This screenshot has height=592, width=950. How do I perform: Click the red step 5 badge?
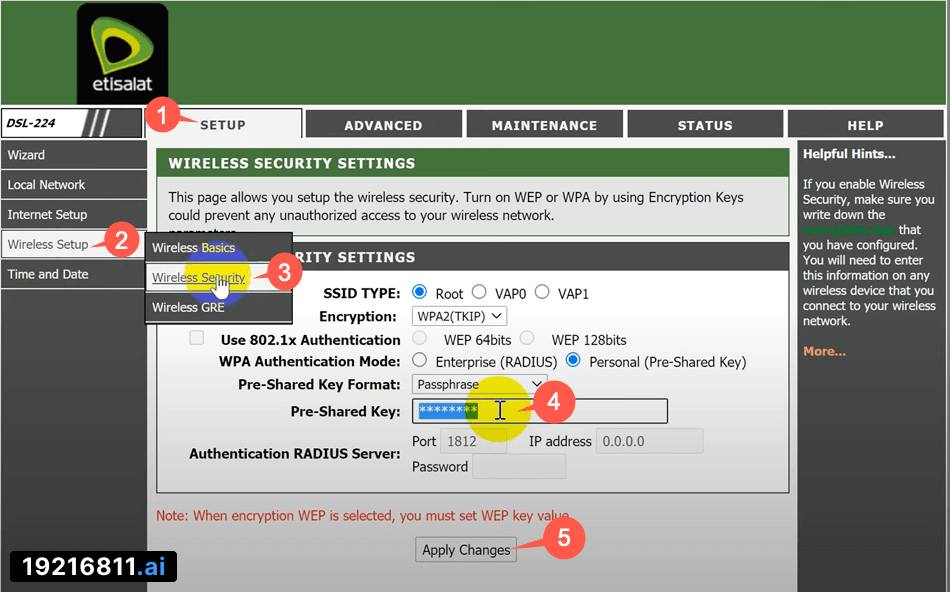coord(564,538)
